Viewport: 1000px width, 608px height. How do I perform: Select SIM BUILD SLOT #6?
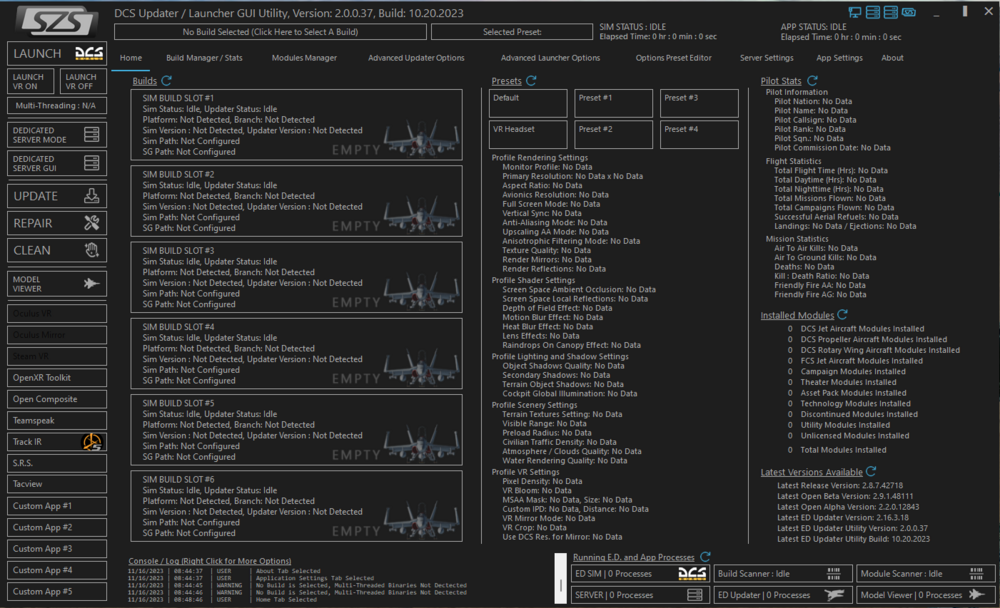point(297,507)
